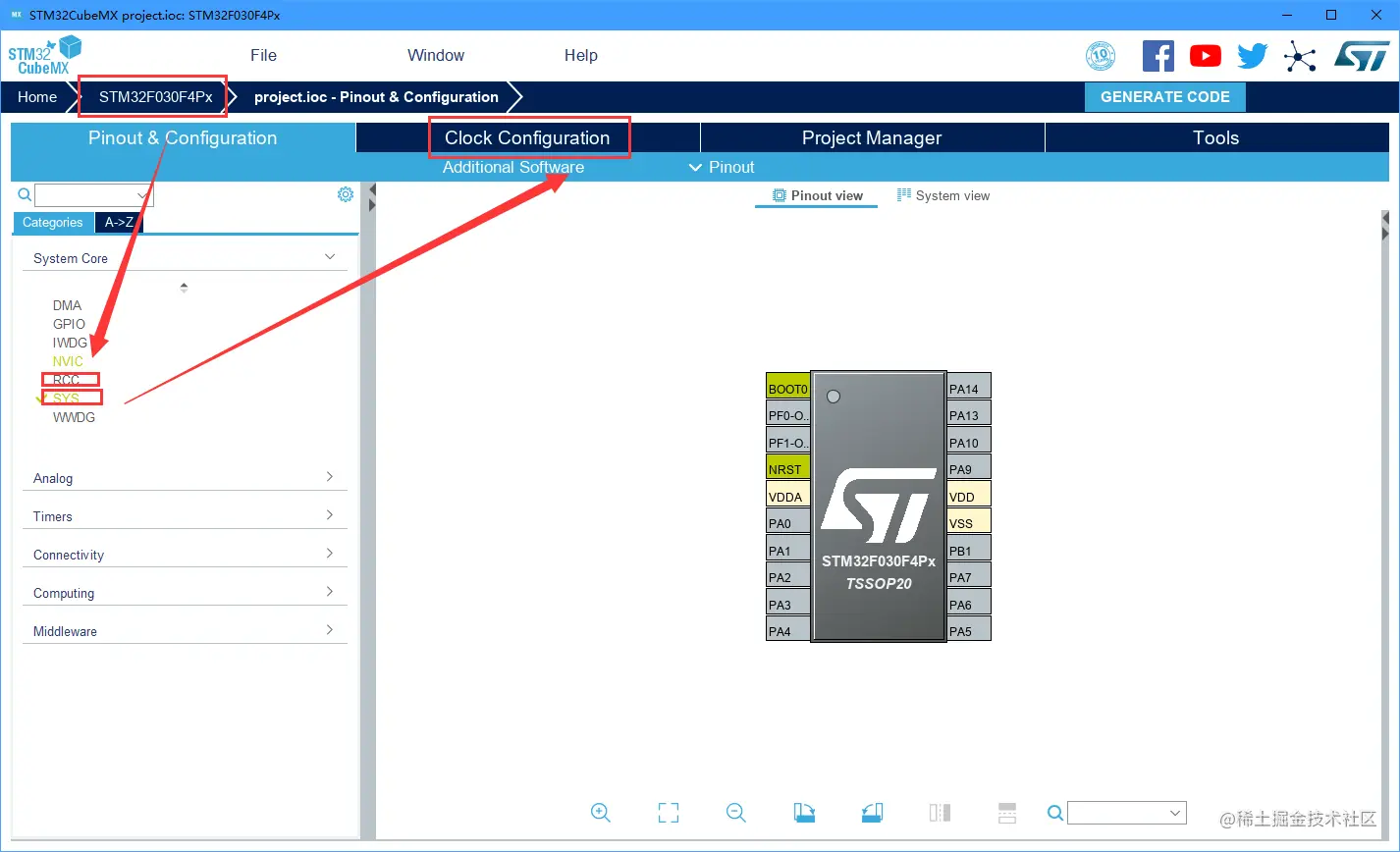Select the Pinout view tab
Screen dimensions: 1400x852
tap(817, 195)
